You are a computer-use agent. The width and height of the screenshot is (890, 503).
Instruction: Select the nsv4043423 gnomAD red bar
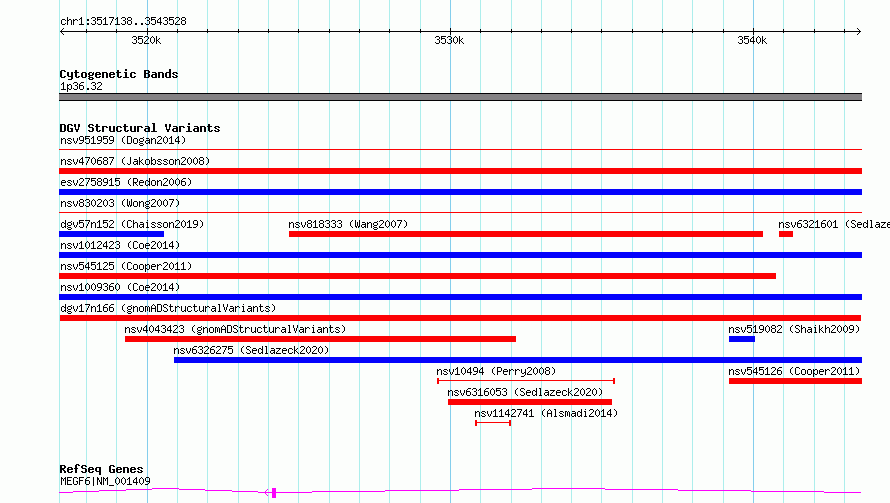(x=320, y=339)
